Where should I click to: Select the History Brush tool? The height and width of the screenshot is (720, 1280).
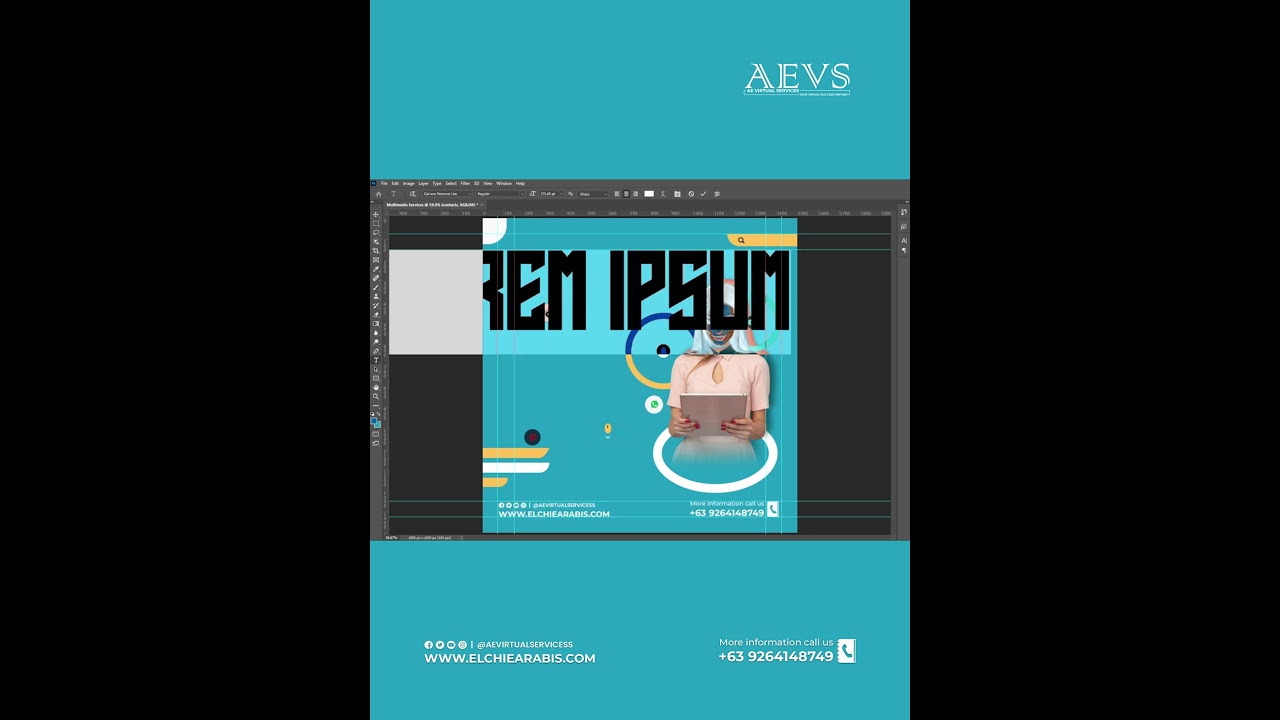[376, 305]
